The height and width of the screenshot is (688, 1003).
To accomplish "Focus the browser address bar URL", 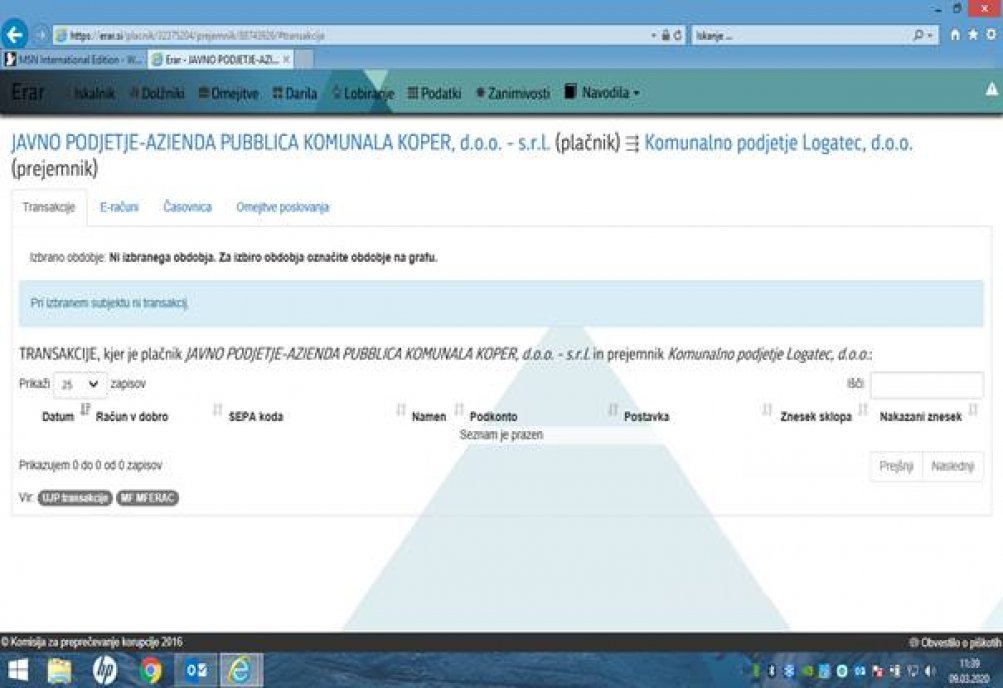I will tap(352, 35).
